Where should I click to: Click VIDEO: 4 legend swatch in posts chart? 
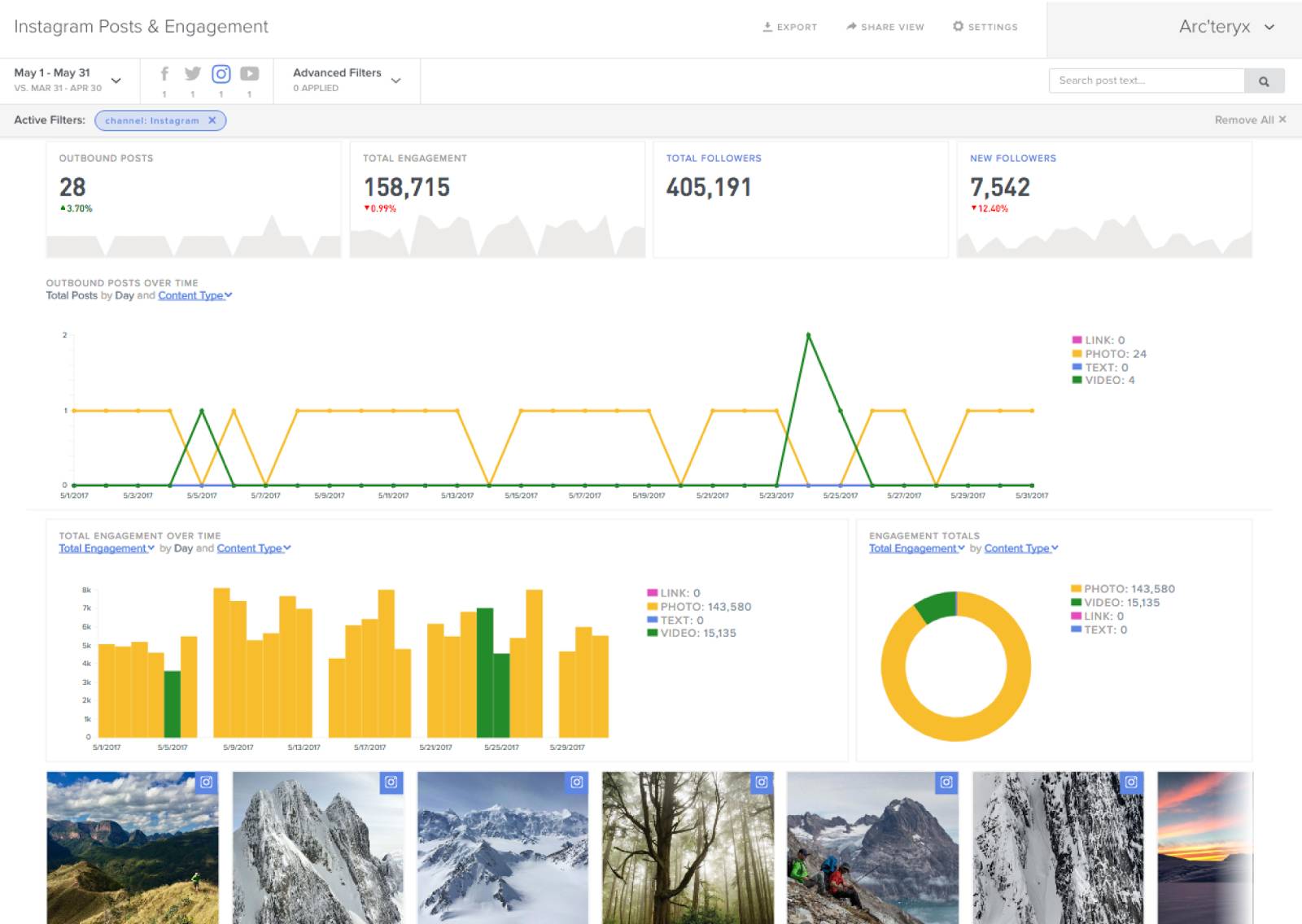click(x=1077, y=380)
